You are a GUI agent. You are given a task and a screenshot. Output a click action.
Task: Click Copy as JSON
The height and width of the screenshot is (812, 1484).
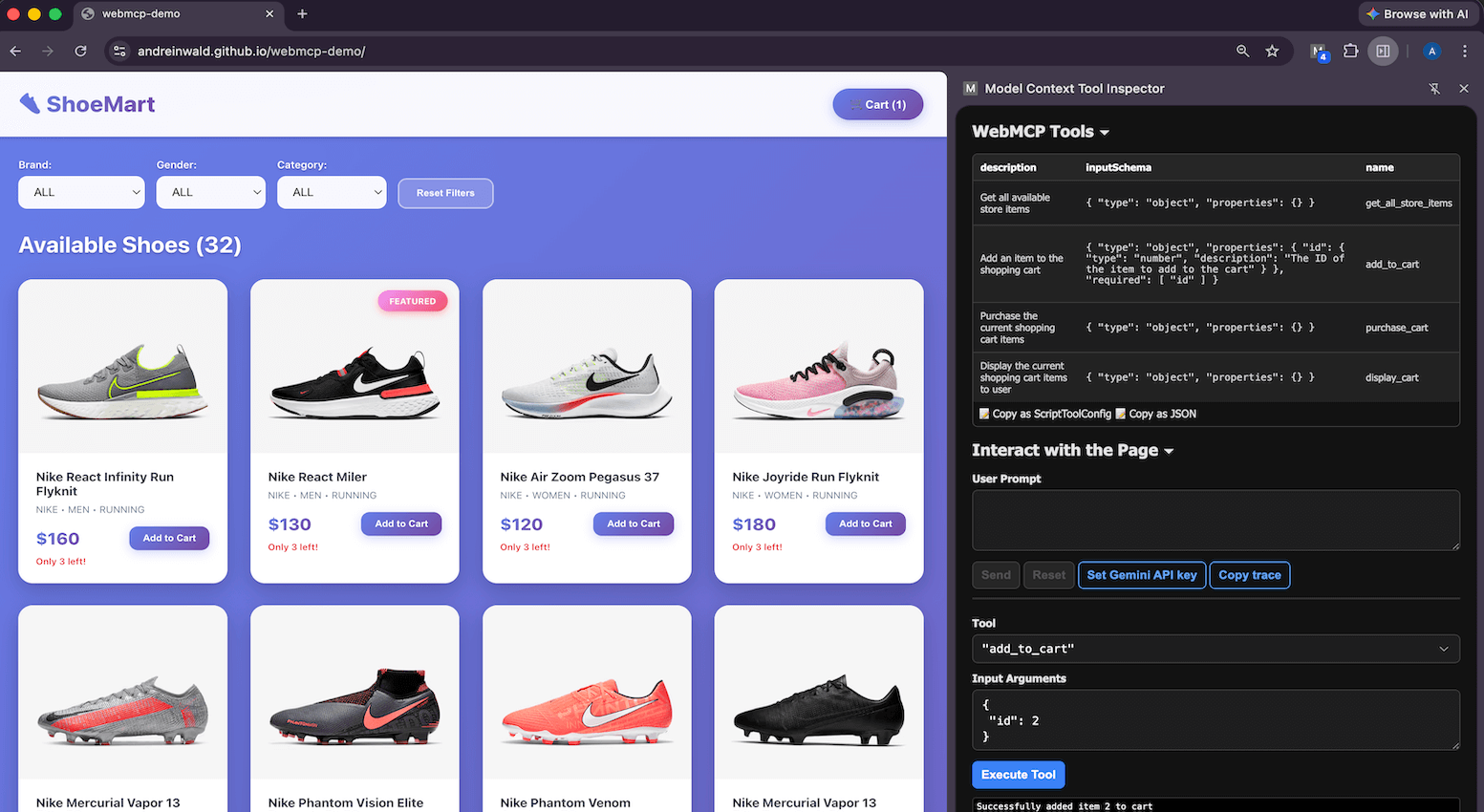(x=1156, y=414)
